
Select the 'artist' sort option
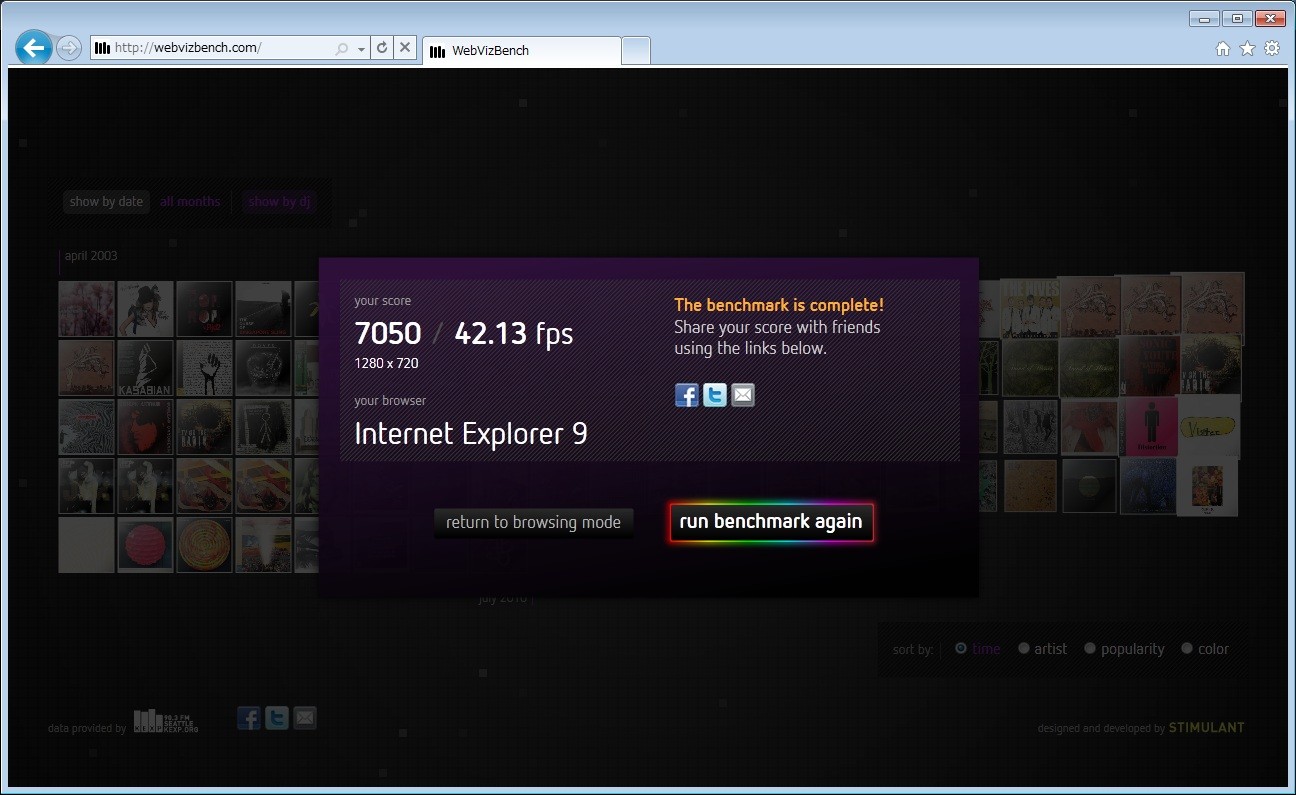pos(1042,649)
